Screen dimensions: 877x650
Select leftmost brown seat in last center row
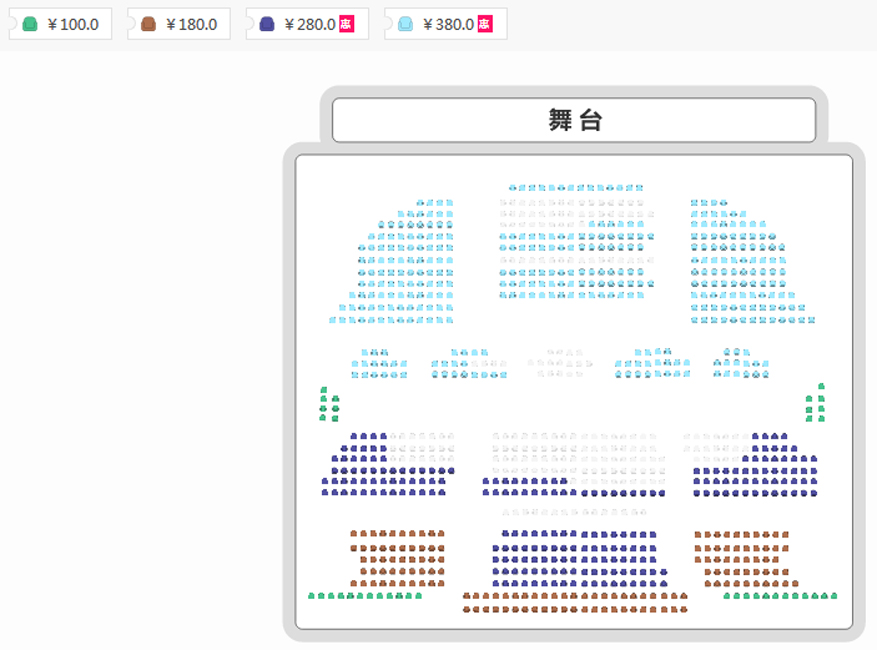click(x=466, y=610)
